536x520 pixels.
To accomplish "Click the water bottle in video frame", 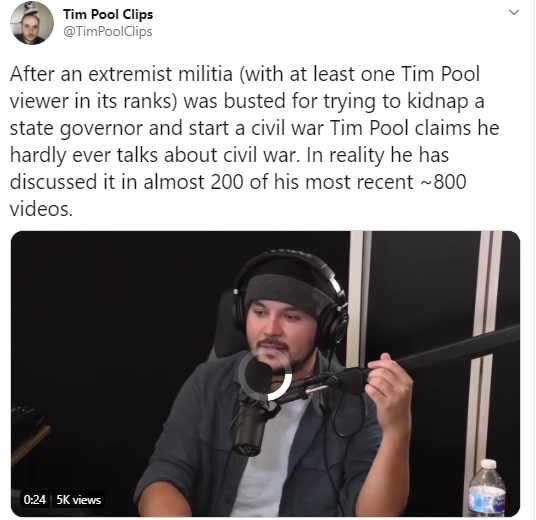I will pyautogui.click(x=486, y=488).
